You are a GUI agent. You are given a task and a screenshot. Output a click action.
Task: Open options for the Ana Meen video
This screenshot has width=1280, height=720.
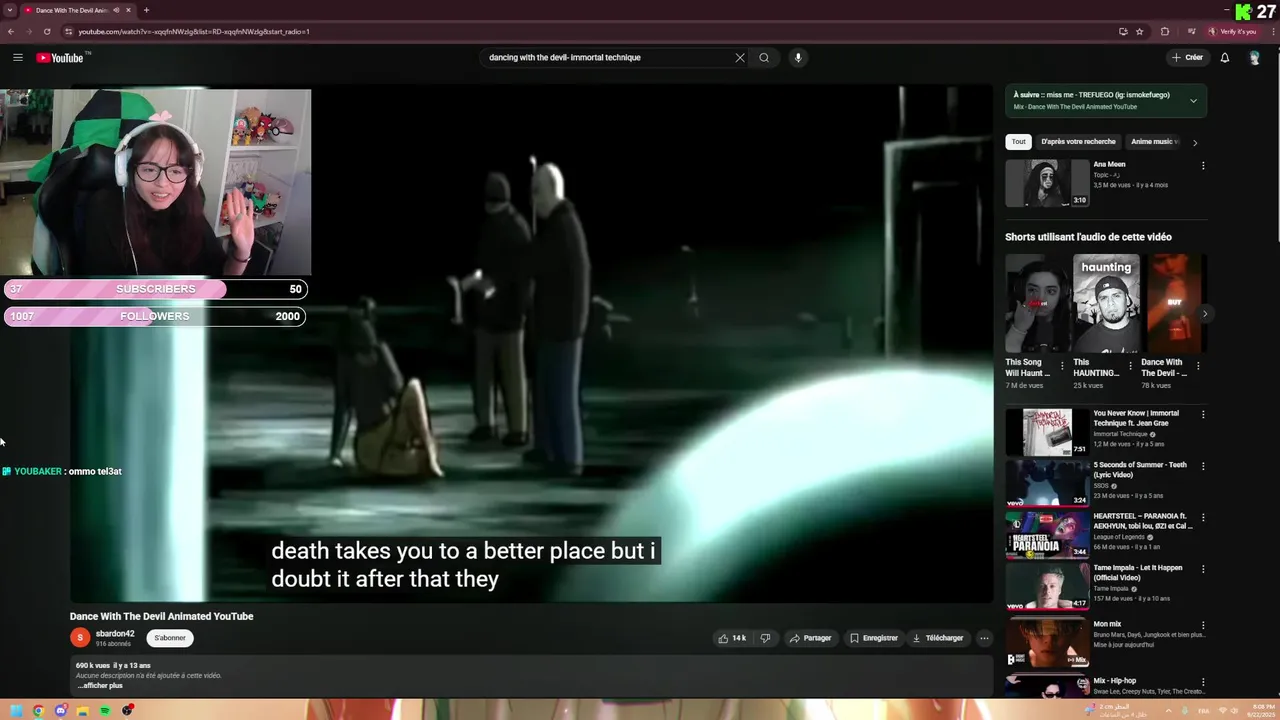1203,166
